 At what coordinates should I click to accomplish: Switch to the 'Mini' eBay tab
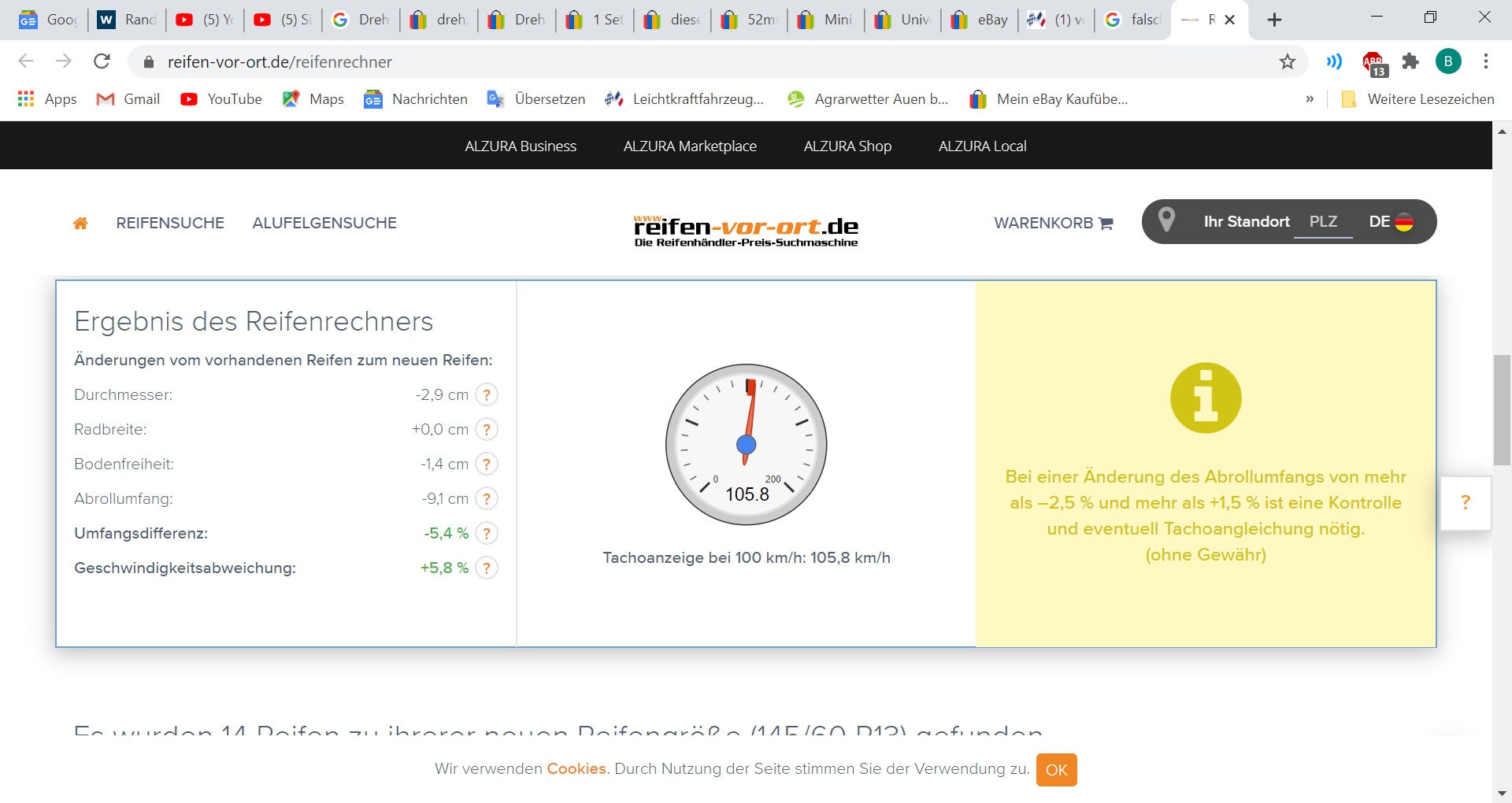pos(826,20)
